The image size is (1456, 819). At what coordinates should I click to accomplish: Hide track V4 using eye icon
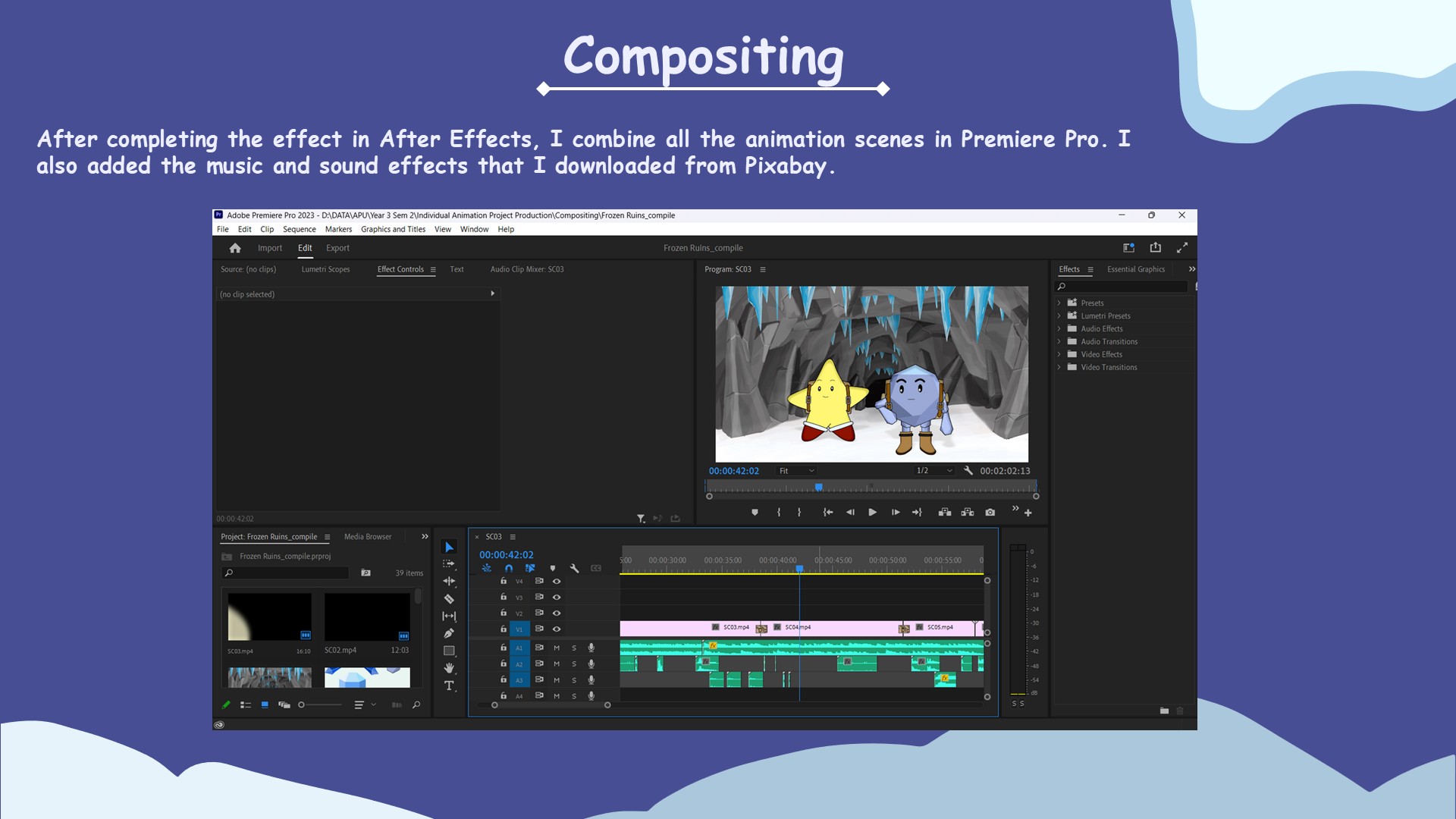point(557,582)
